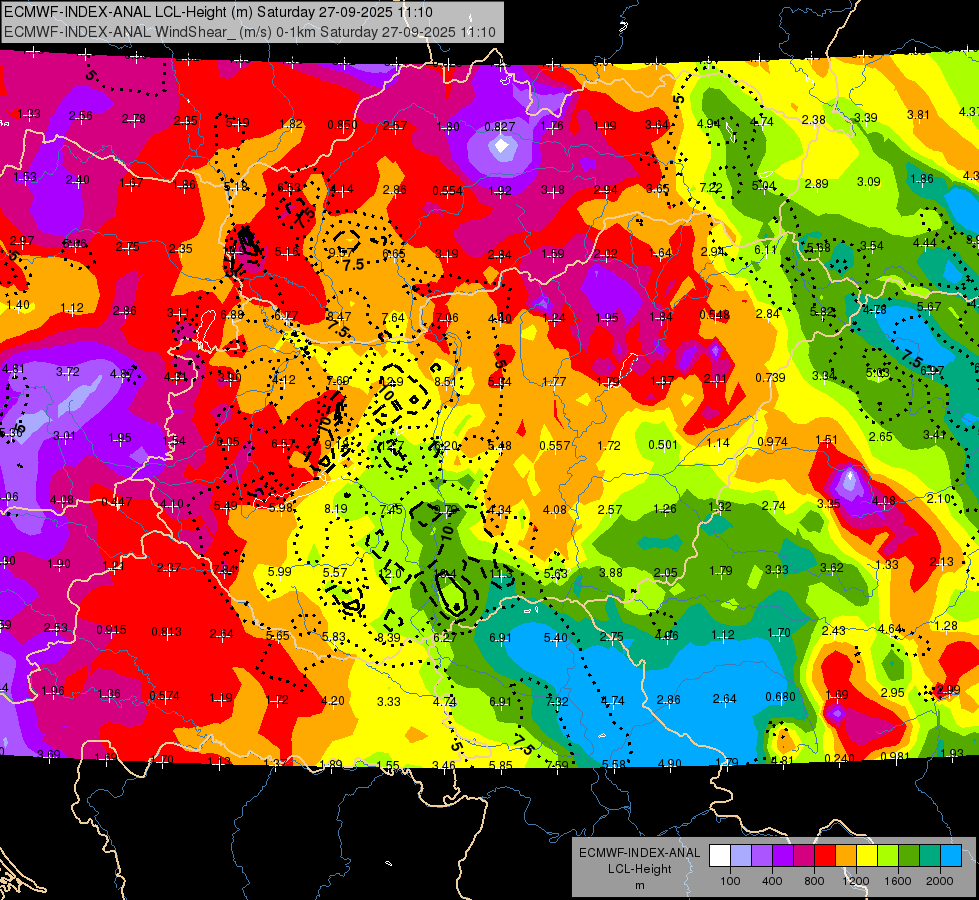Click the red legend color swatch
Viewport: 979px width, 900px height.
point(825,856)
